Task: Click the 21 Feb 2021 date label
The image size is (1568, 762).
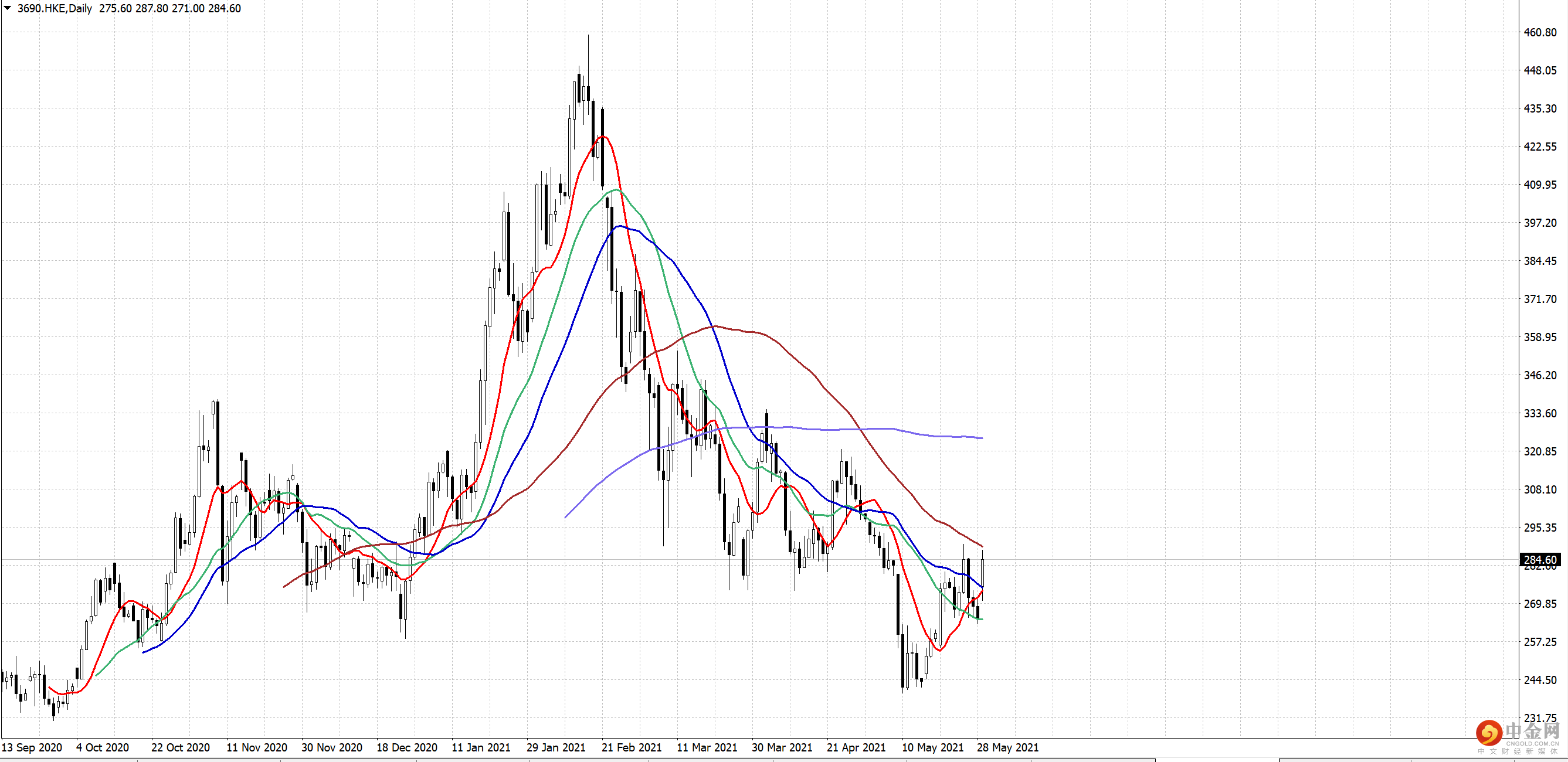Action: [x=631, y=747]
